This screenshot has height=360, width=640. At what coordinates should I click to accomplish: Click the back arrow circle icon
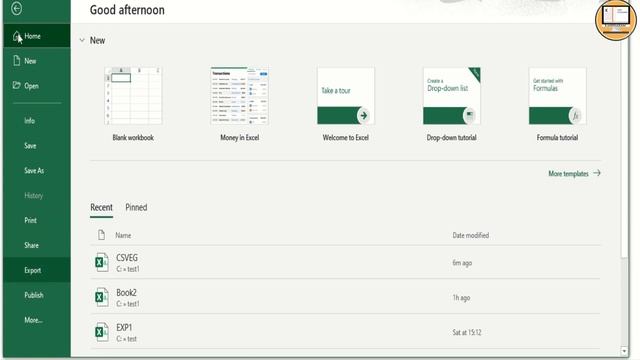tap(17, 8)
